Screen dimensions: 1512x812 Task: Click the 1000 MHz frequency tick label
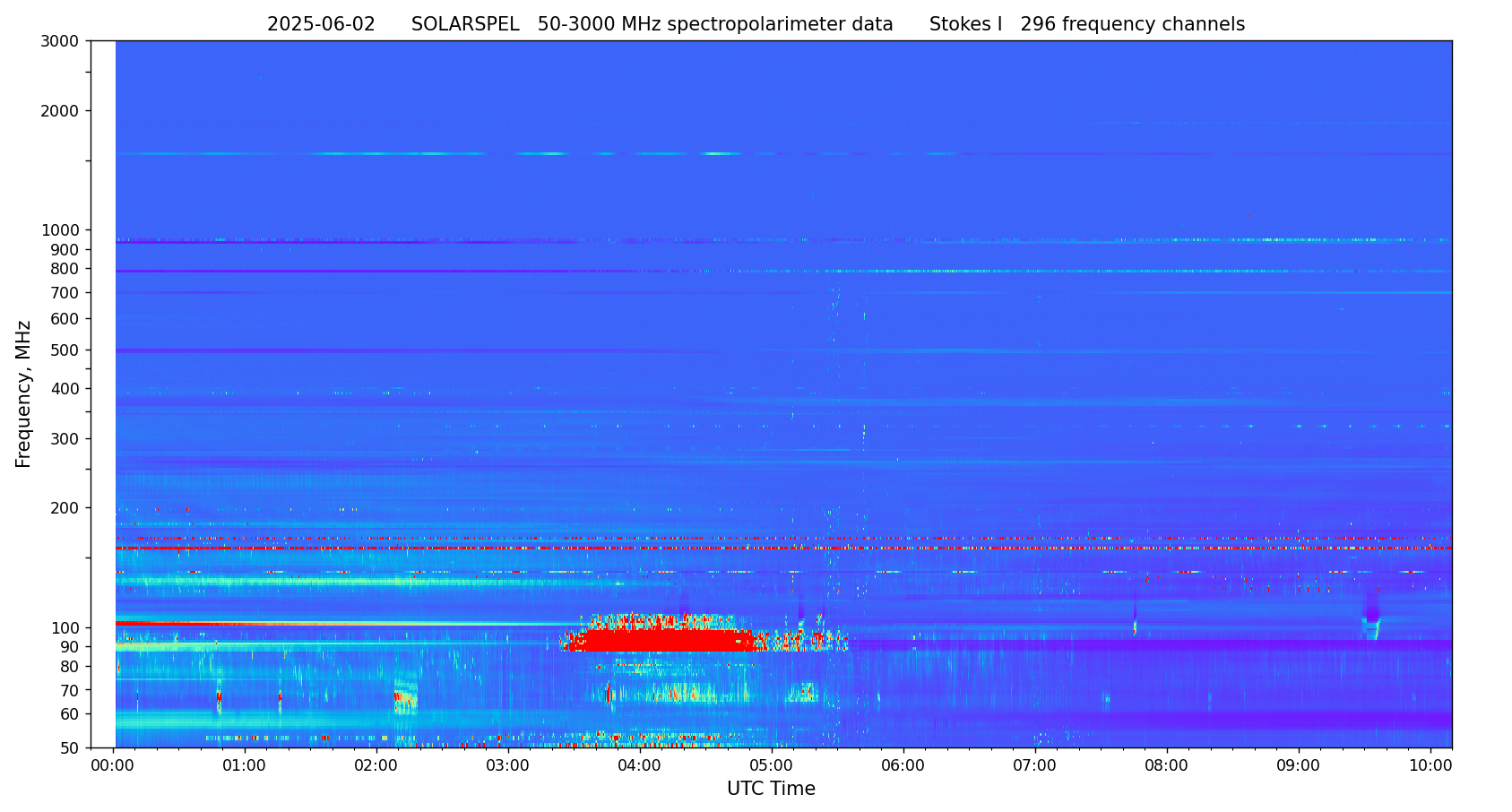coord(60,230)
